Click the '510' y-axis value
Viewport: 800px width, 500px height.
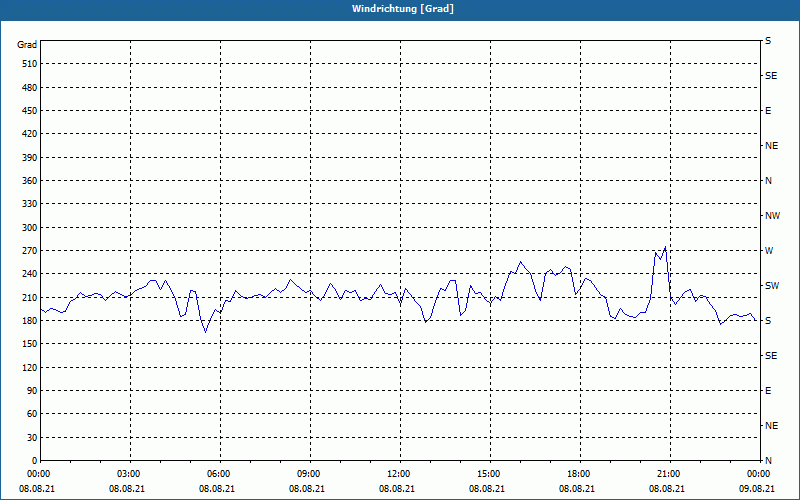click(30, 64)
